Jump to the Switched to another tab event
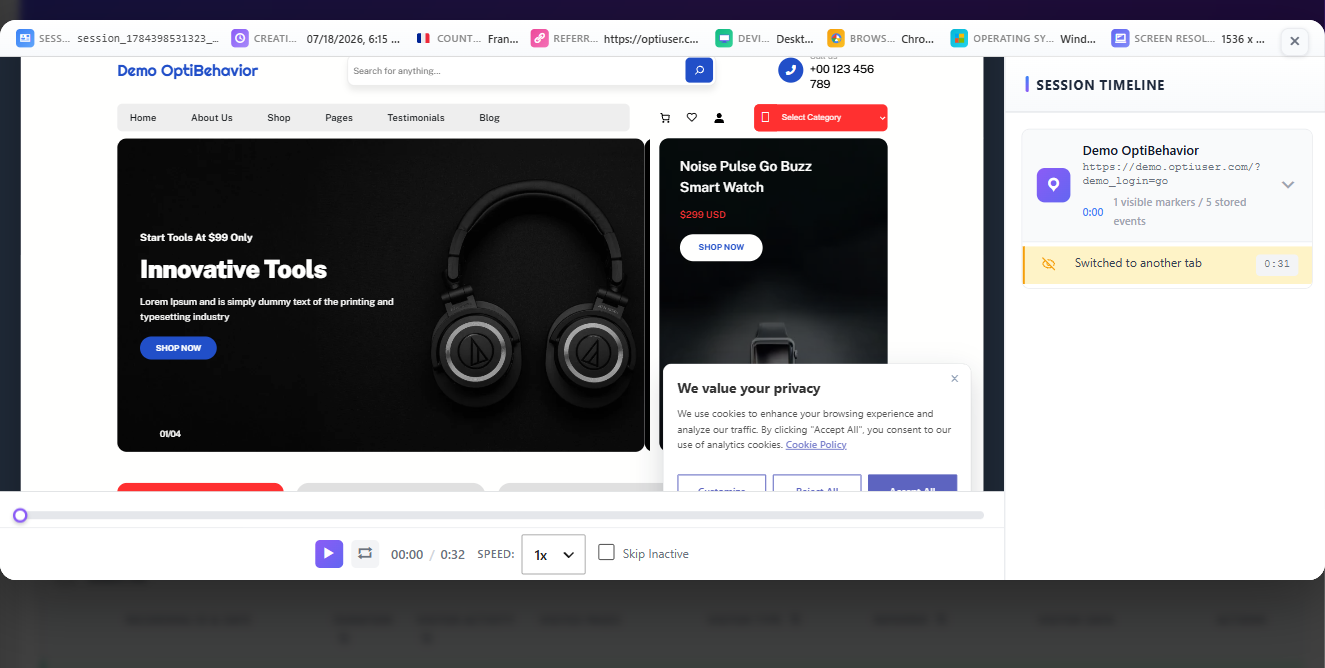This screenshot has height=668, width=1325. coord(1167,264)
